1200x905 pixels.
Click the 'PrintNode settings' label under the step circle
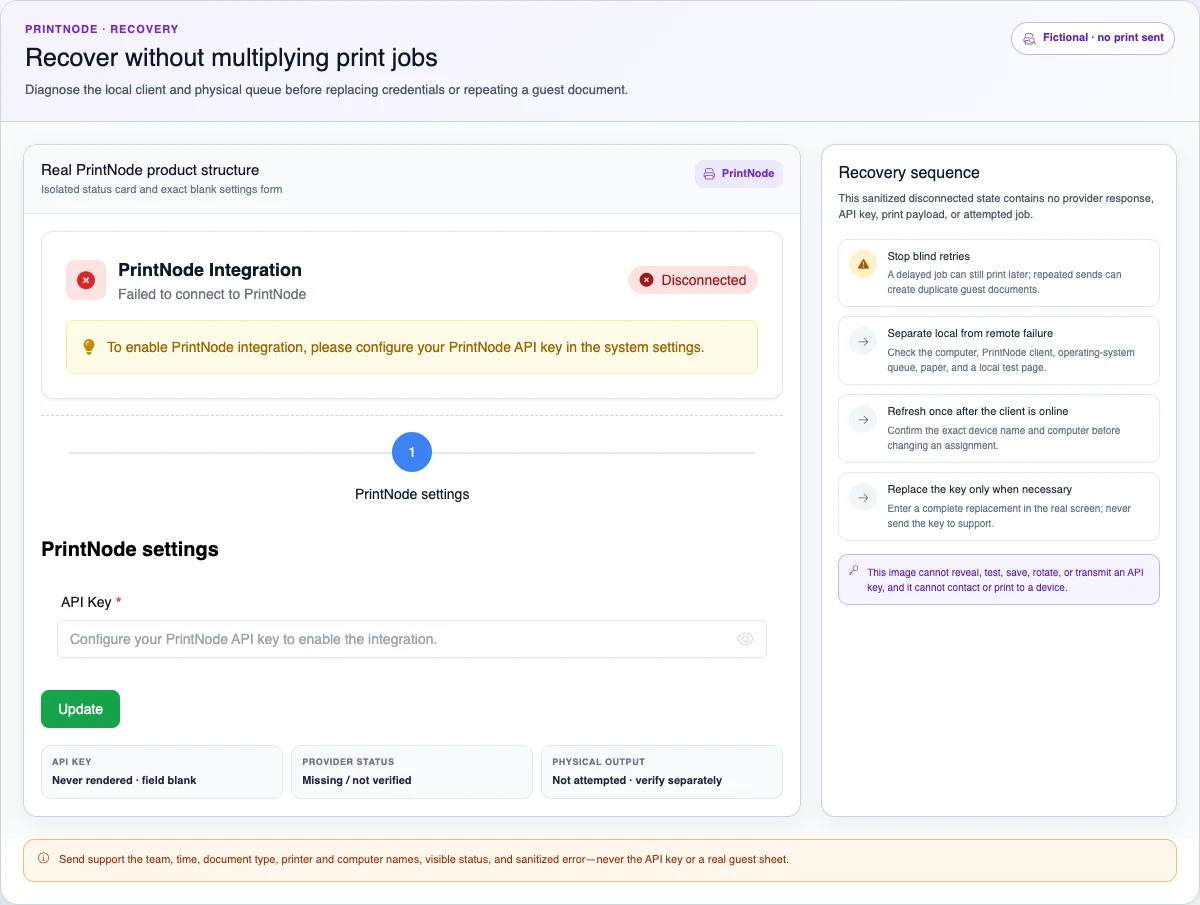click(x=412, y=494)
